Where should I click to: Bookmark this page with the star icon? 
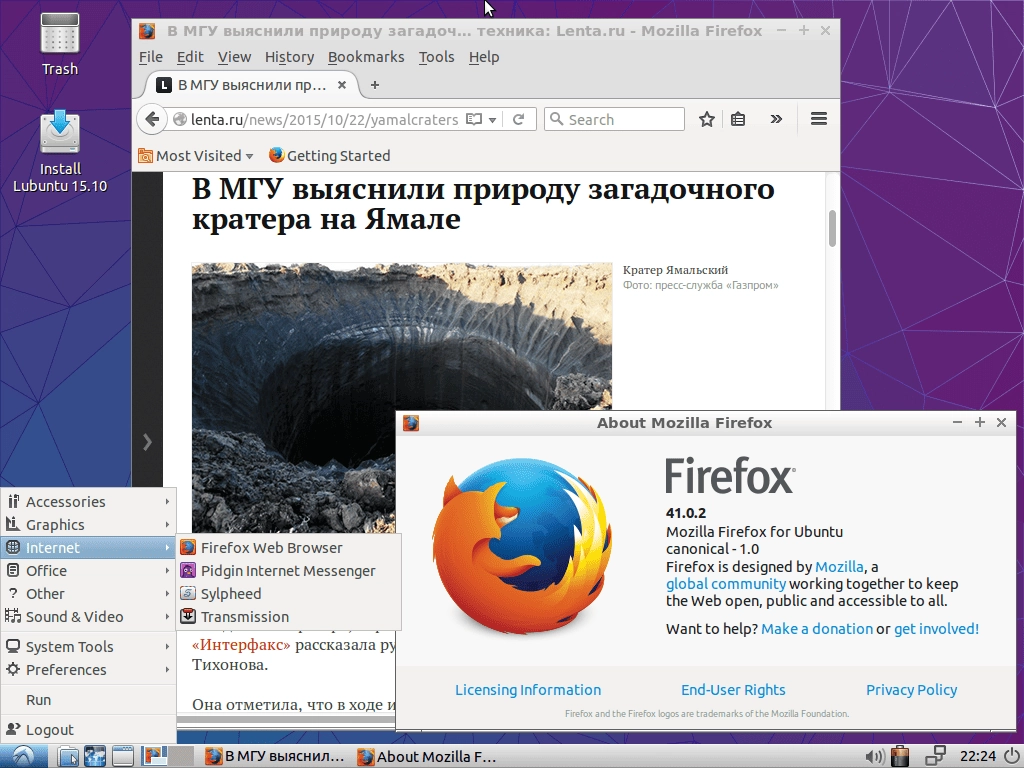707,120
